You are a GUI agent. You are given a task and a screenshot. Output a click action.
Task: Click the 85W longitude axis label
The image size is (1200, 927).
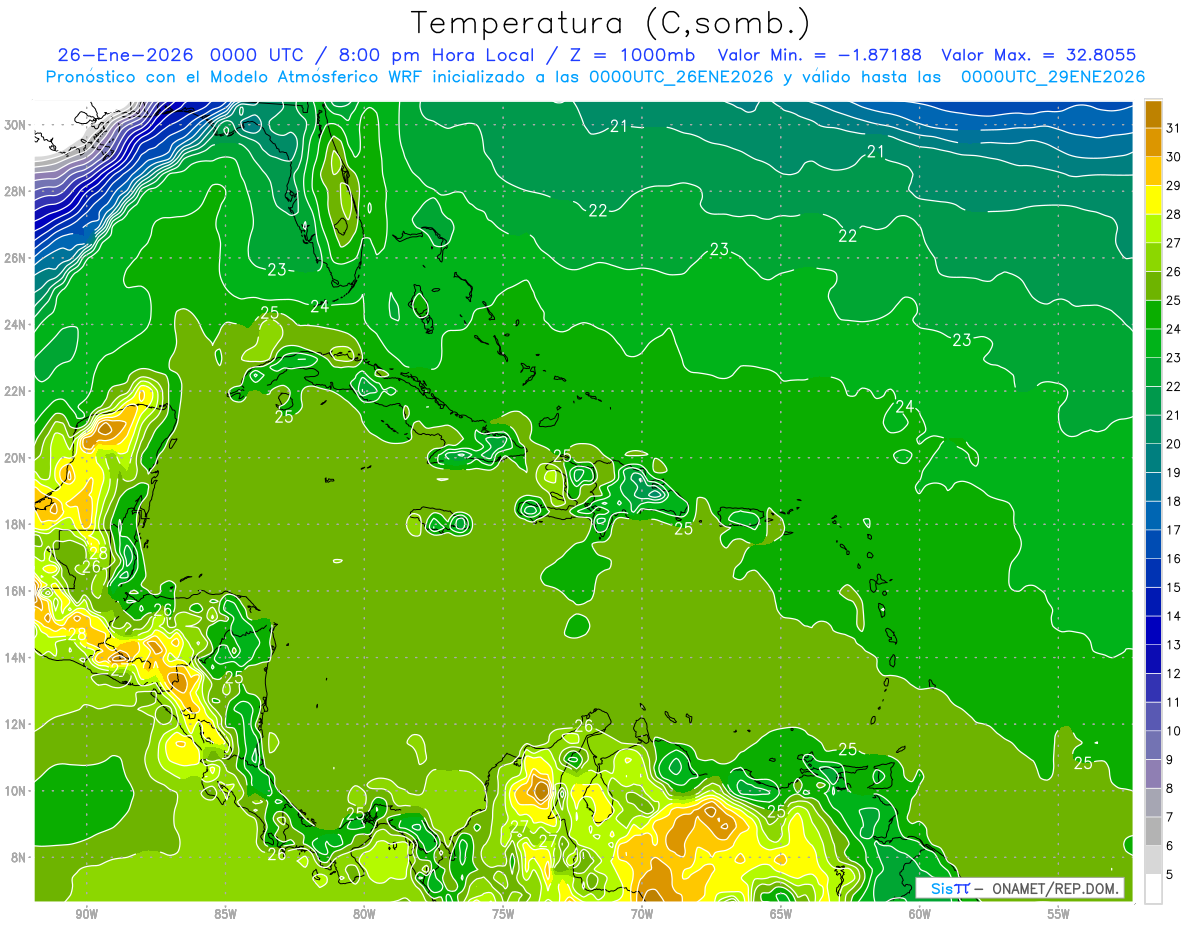(225, 914)
